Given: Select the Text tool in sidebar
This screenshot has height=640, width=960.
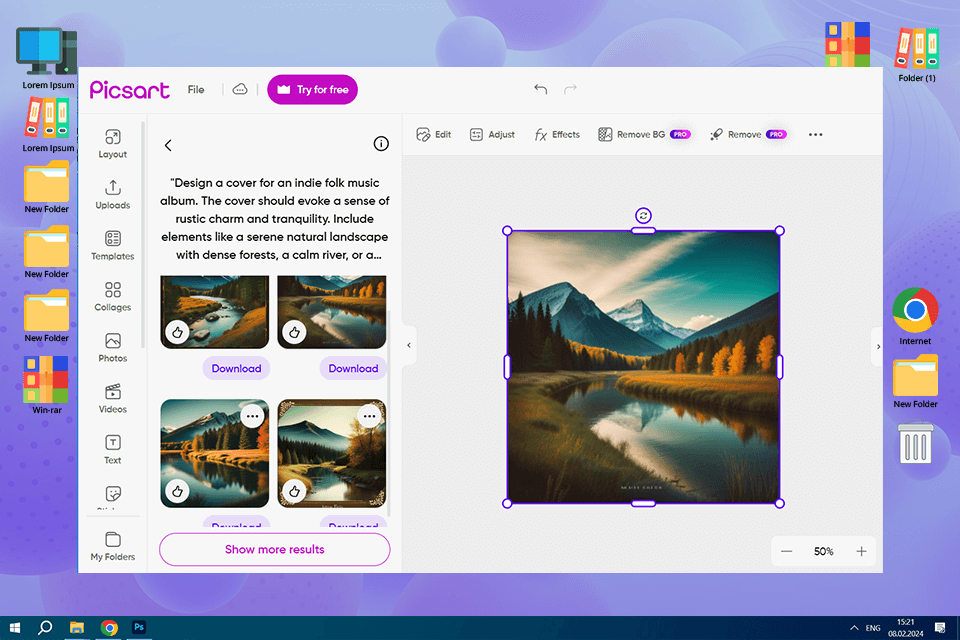Looking at the screenshot, I should tap(113, 449).
